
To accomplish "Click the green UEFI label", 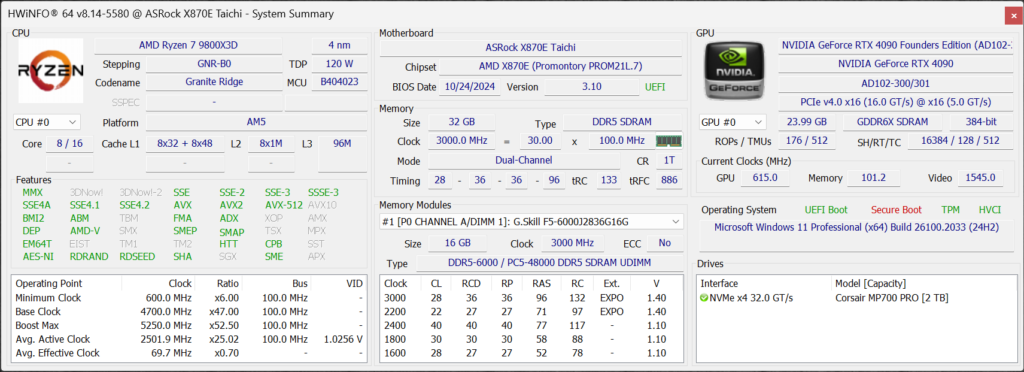I will pos(655,87).
